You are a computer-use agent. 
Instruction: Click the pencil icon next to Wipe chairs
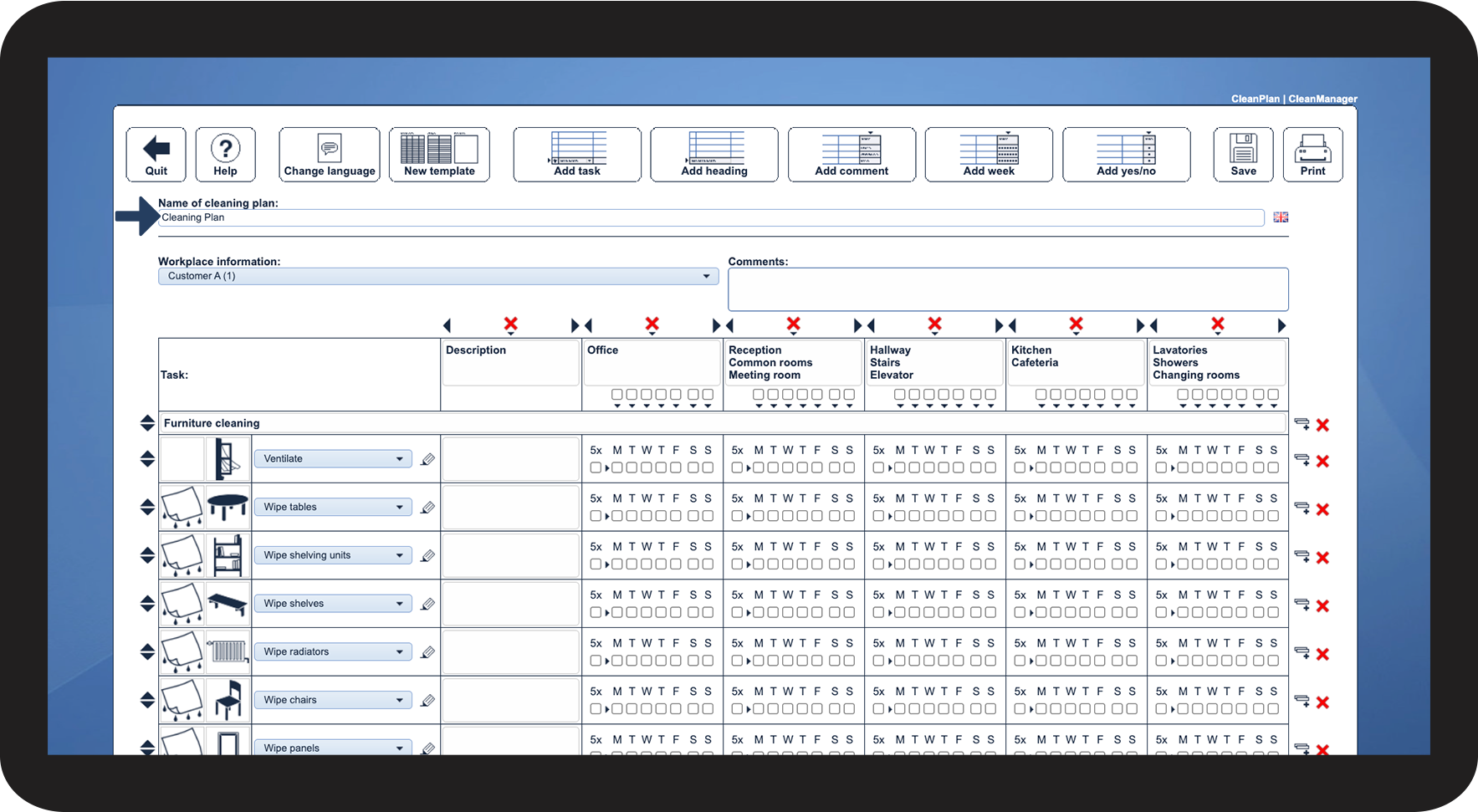427,701
